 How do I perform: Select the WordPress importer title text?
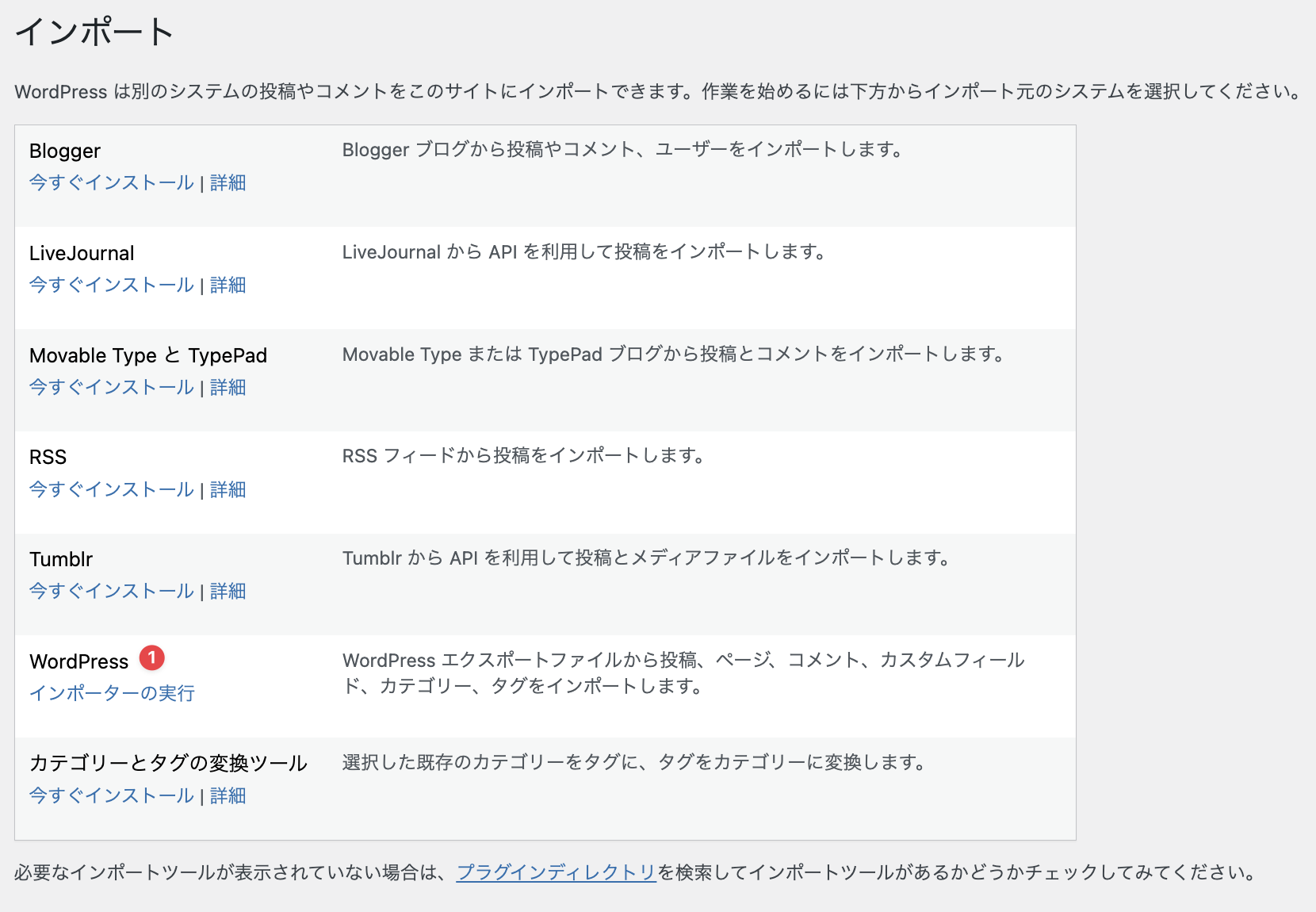78,661
